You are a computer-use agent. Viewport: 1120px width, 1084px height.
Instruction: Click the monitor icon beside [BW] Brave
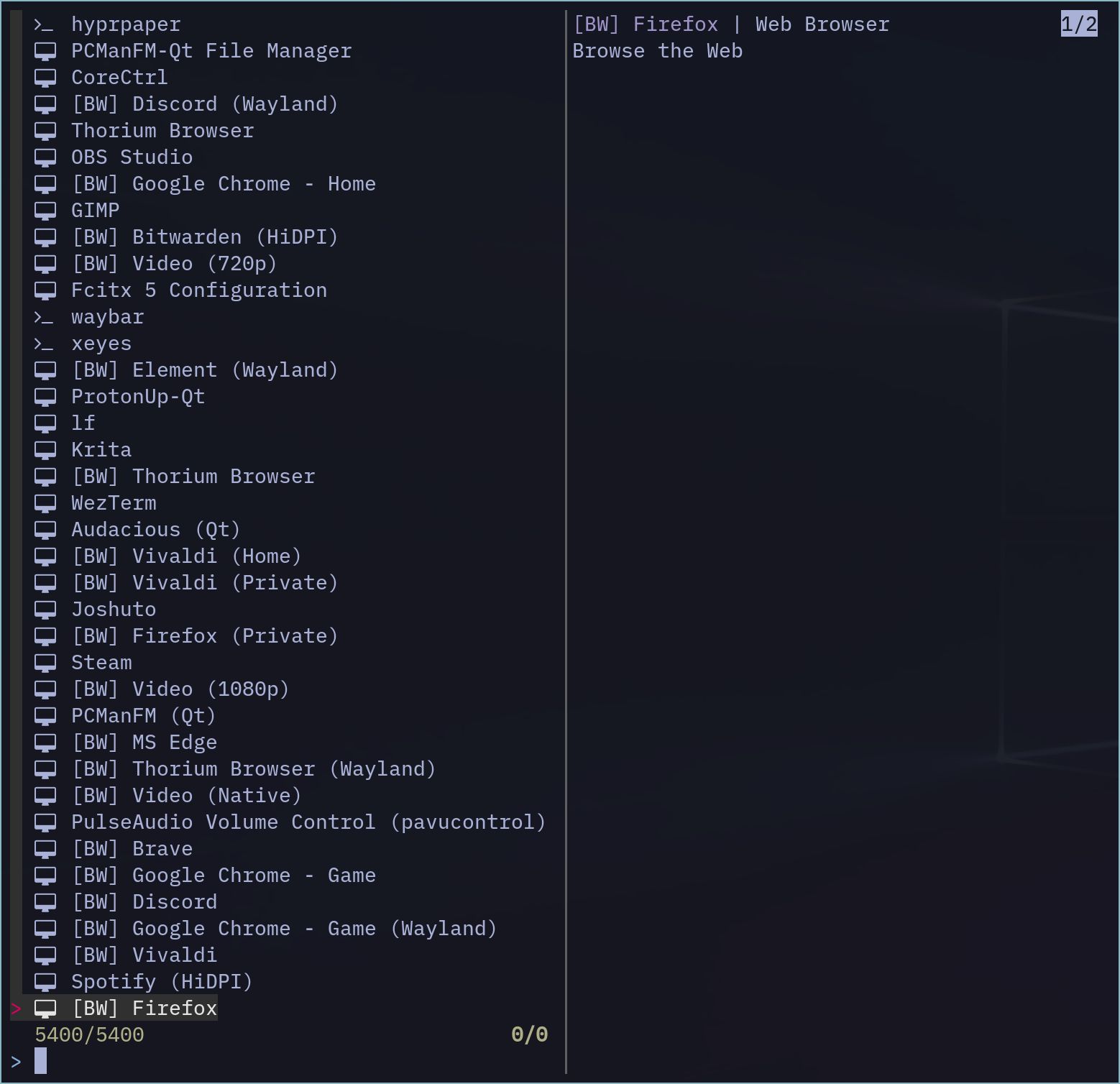[x=45, y=850]
